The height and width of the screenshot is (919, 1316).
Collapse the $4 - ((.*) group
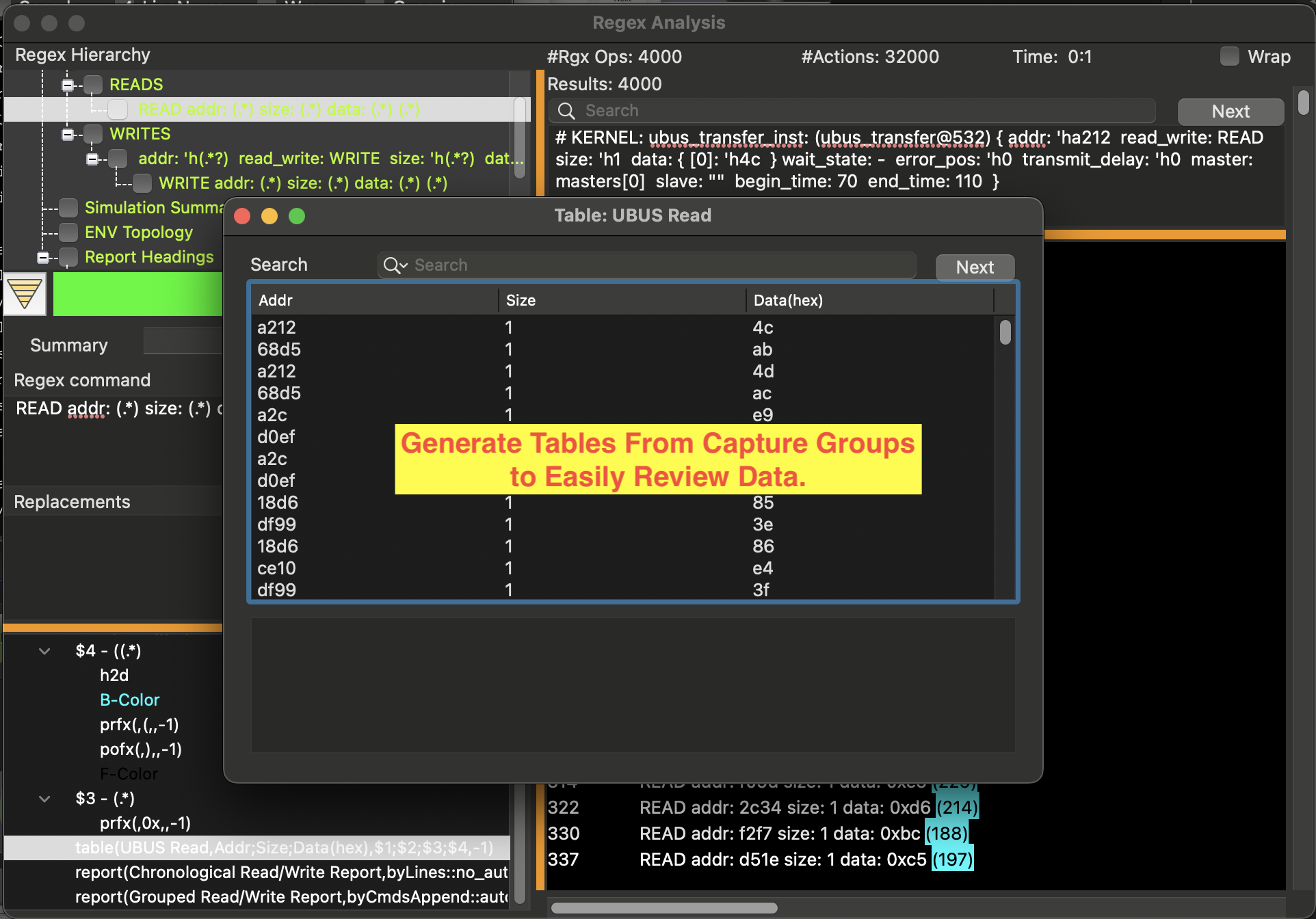click(x=44, y=651)
